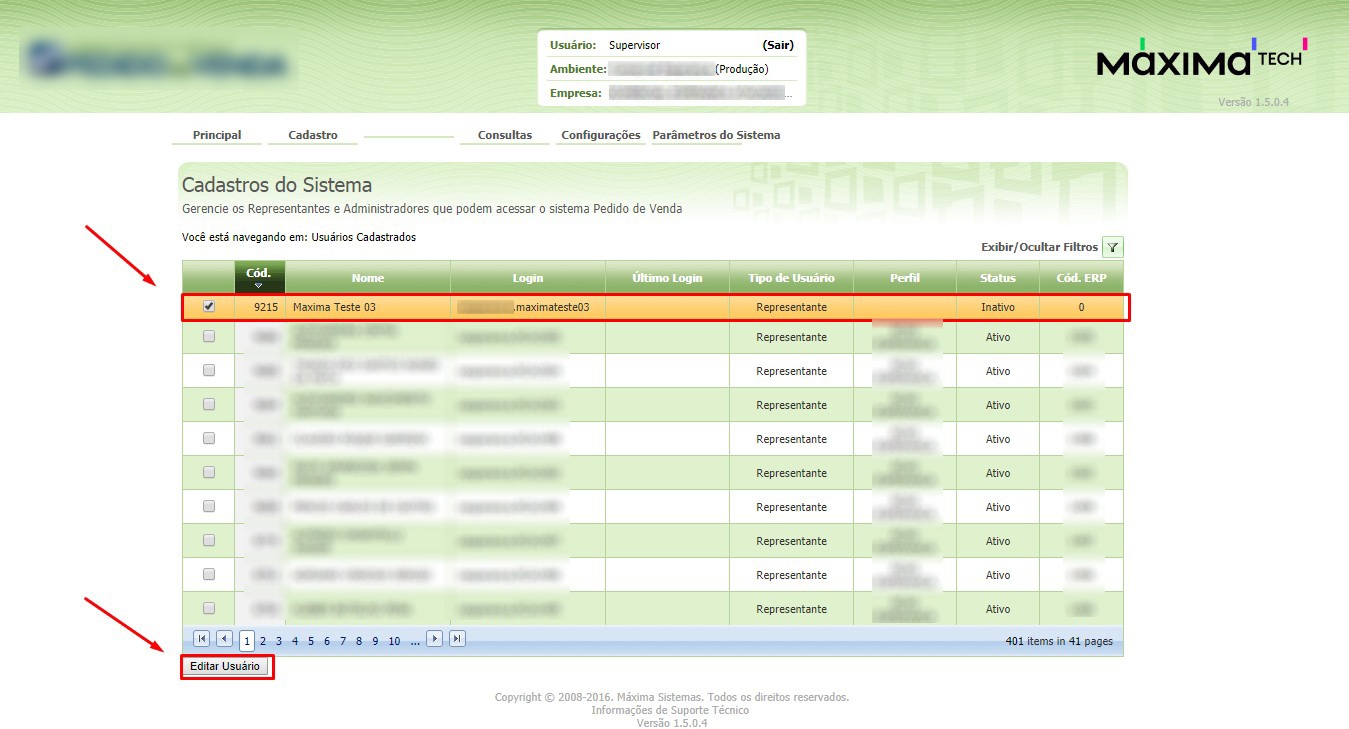Uncheck the Maxima Teste 03 row checkbox
This screenshot has height=729, width=1349.
pyautogui.click(x=209, y=307)
